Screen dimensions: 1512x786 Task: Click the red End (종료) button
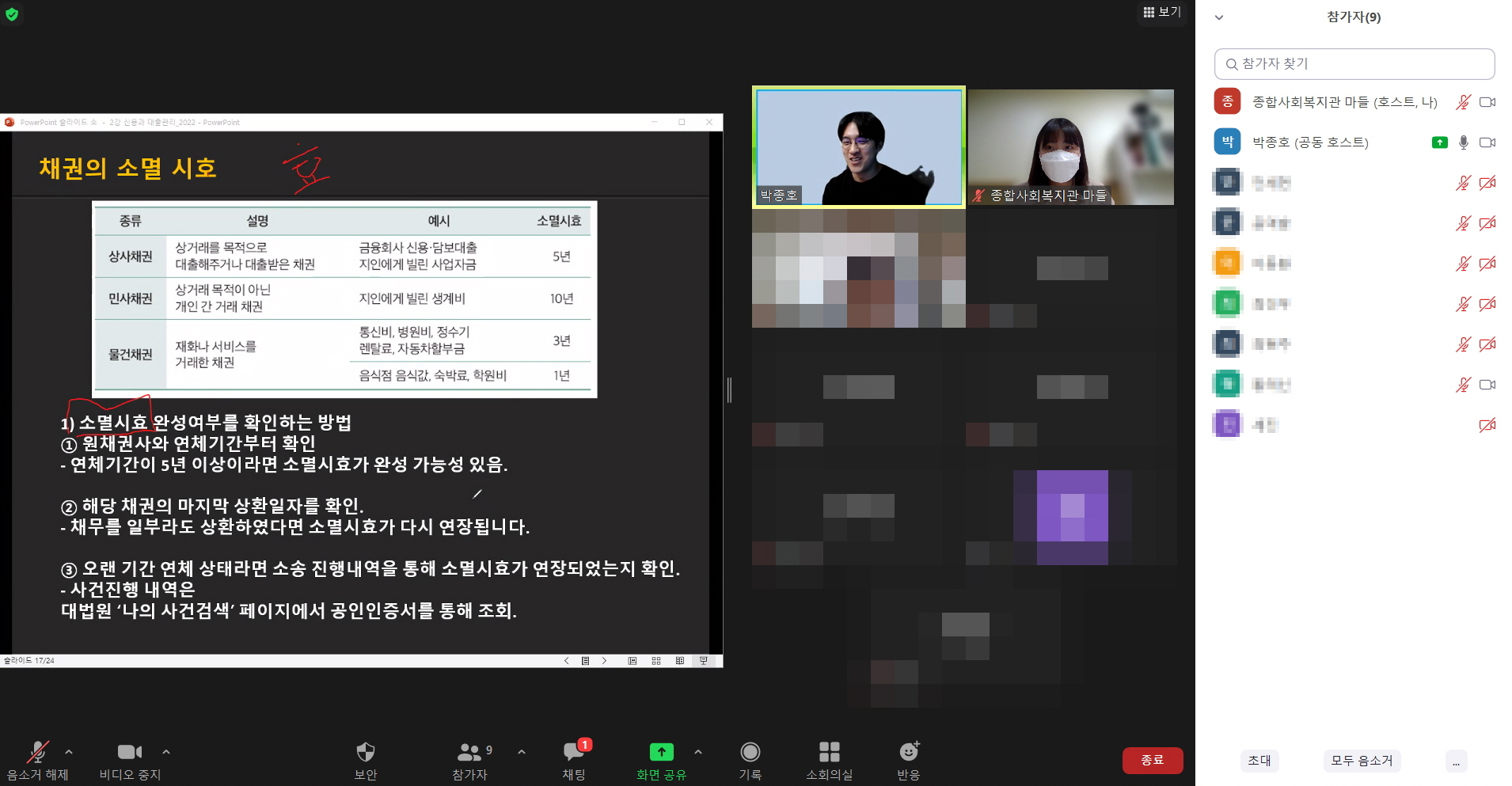1152,760
